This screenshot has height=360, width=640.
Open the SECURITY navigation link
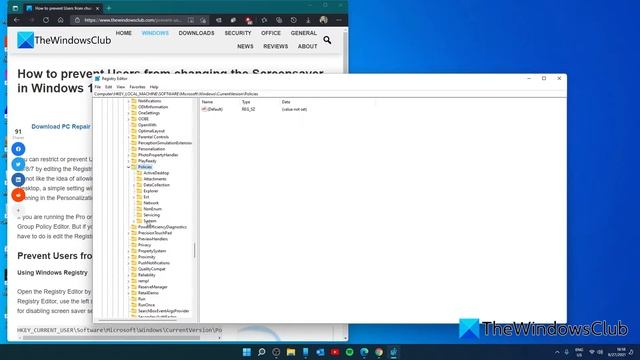(x=238, y=33)
